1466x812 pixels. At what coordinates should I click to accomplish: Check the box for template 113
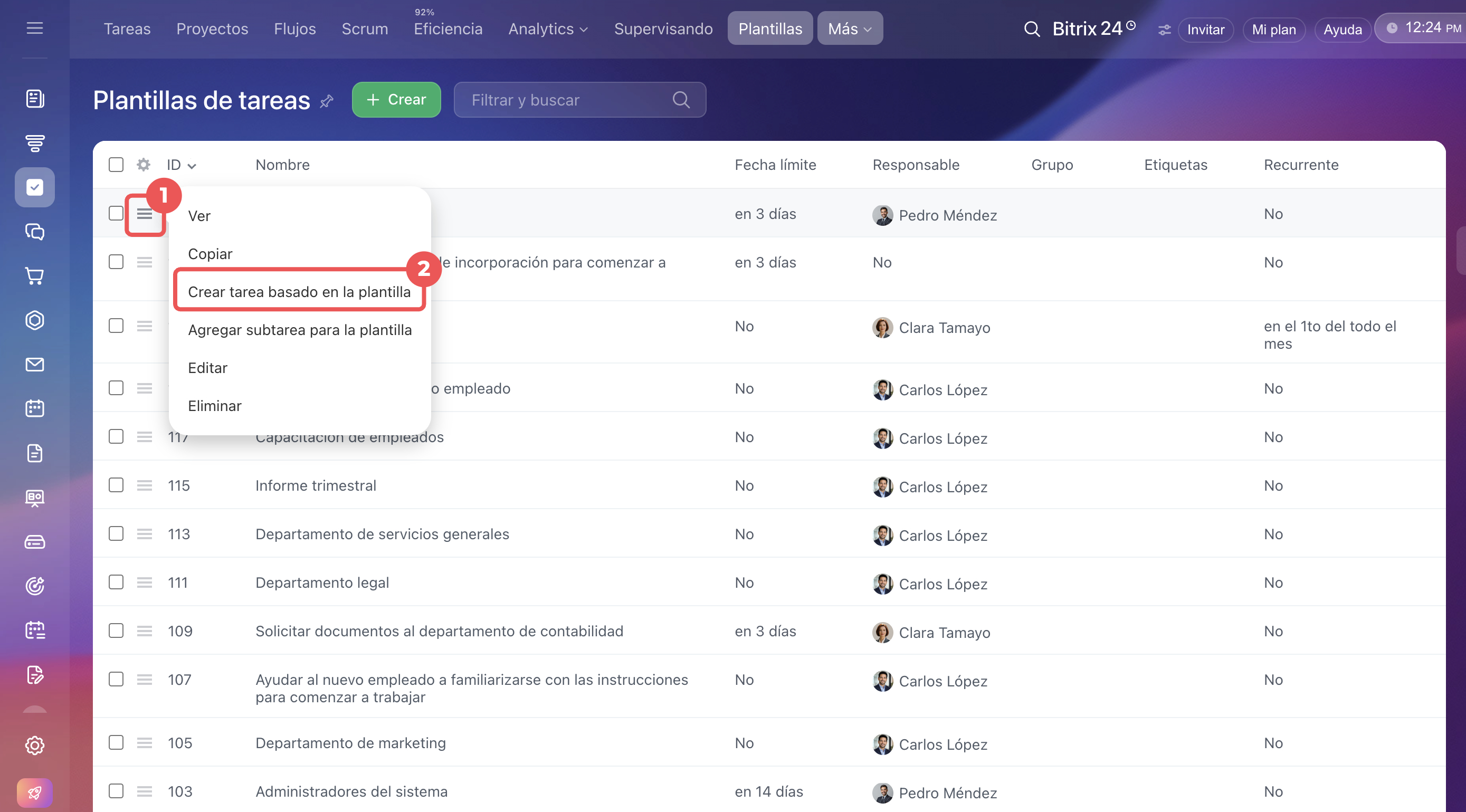click(116, 533)
